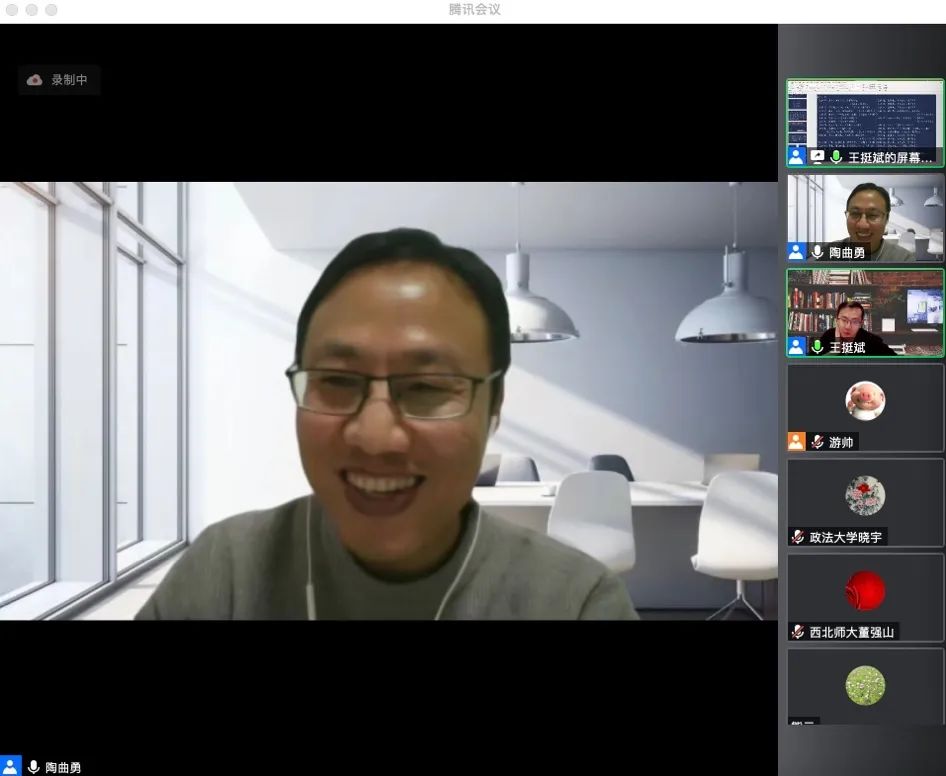Open 王挺斌's shared screen thumbnail
This screenshot has width=946, height=776.
[x=865, y=113]
